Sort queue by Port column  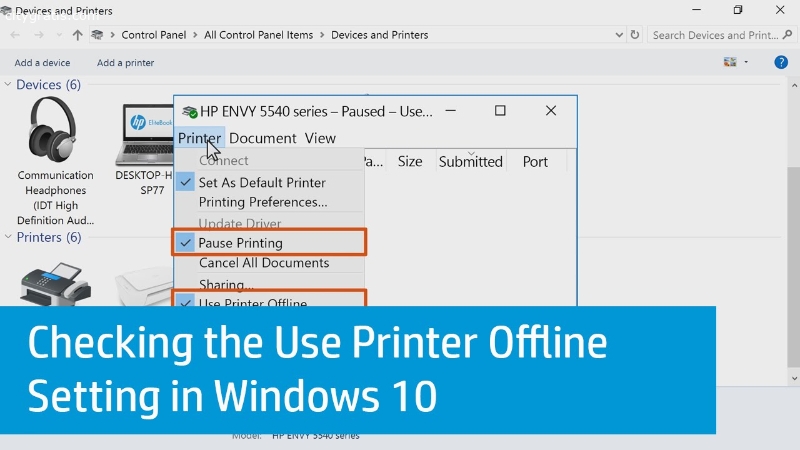tap(535, 161)
